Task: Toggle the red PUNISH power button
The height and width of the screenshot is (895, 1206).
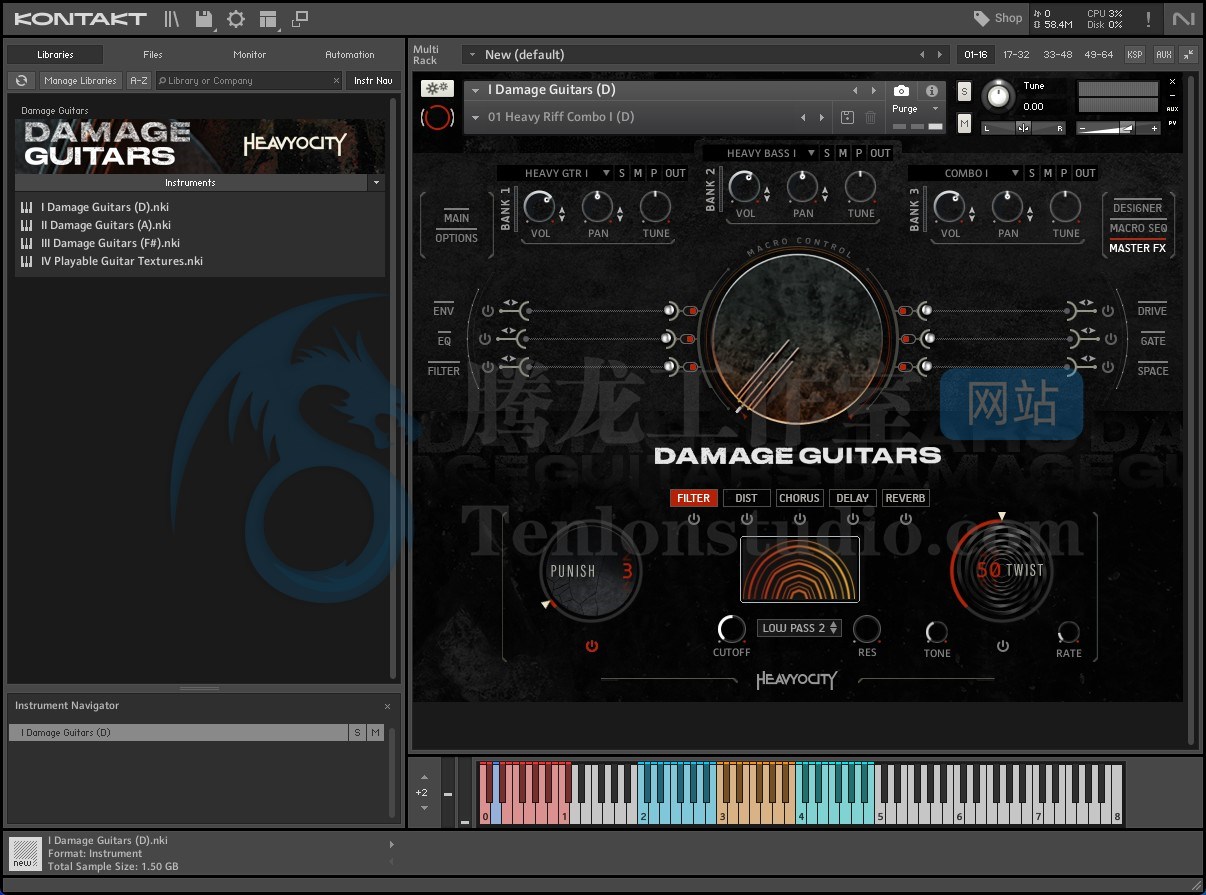Action: click(592, 647)
